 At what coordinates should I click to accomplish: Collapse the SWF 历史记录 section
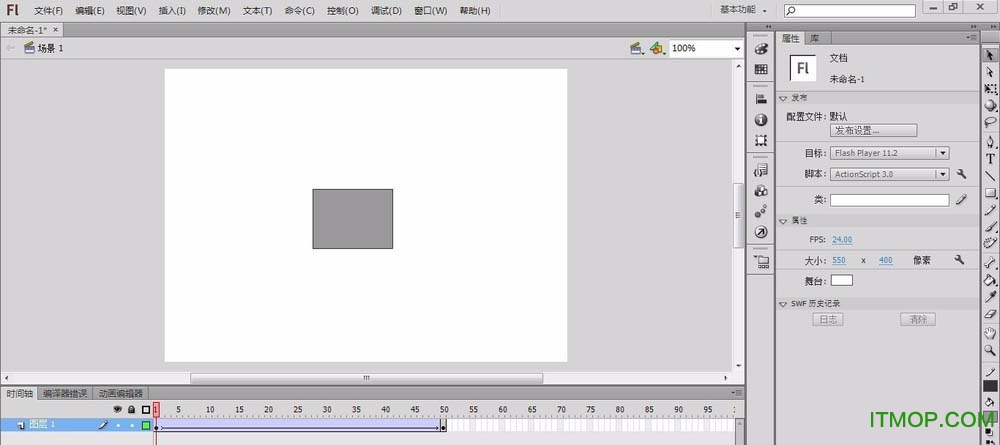[783, 305]
